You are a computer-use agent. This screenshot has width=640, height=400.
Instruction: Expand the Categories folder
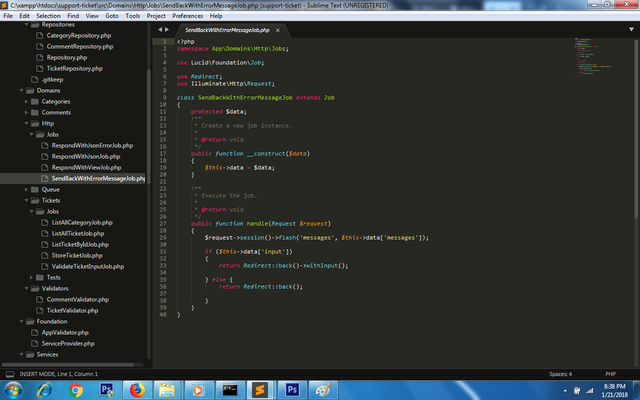click(26, 101)
